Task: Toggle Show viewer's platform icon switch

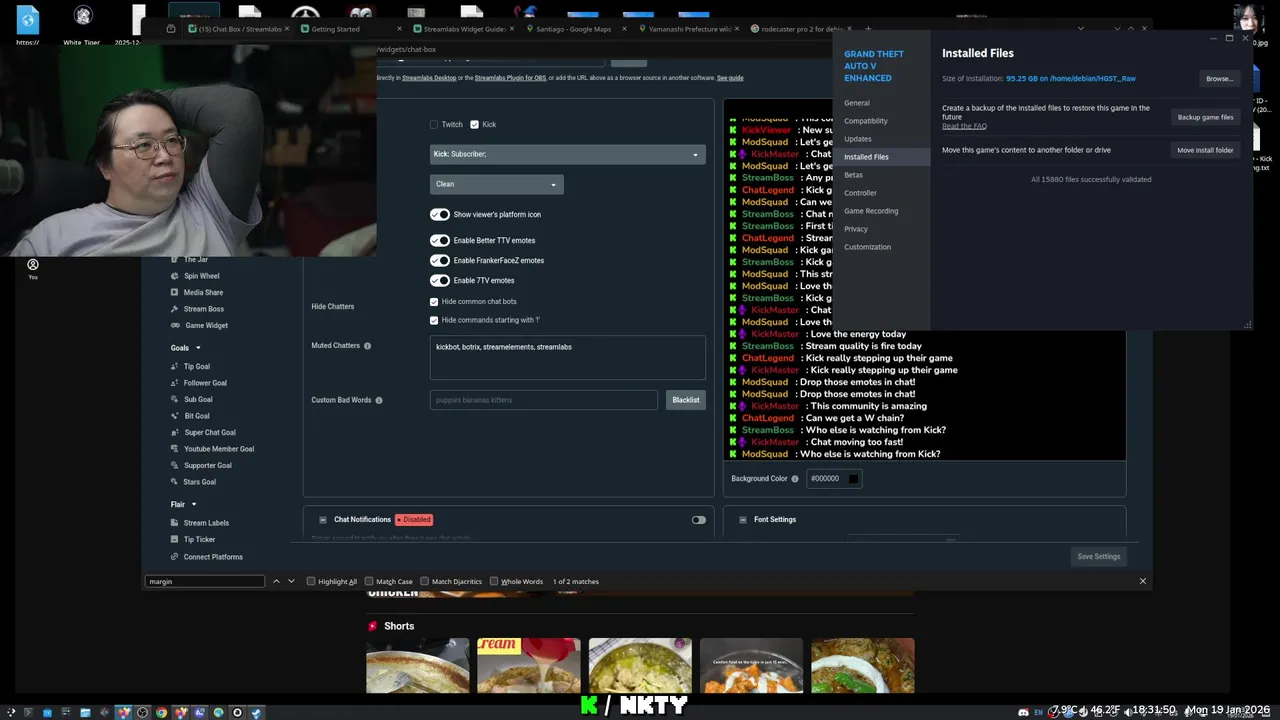Action: (x=440, y=215)
